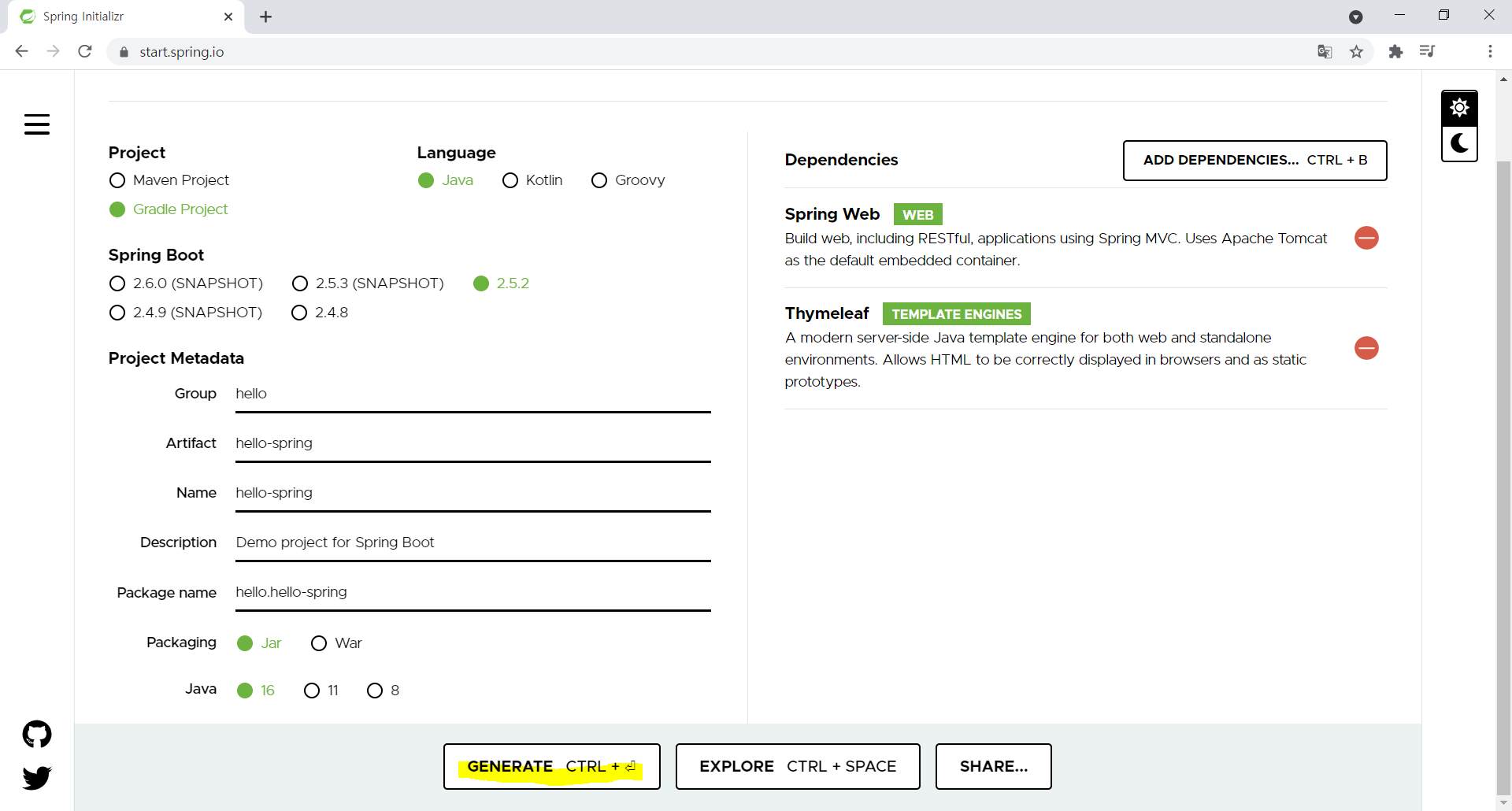The width and height of the screenshot is (1512, 811).
Task: Choose Java language
Action: tap(446, 180)
